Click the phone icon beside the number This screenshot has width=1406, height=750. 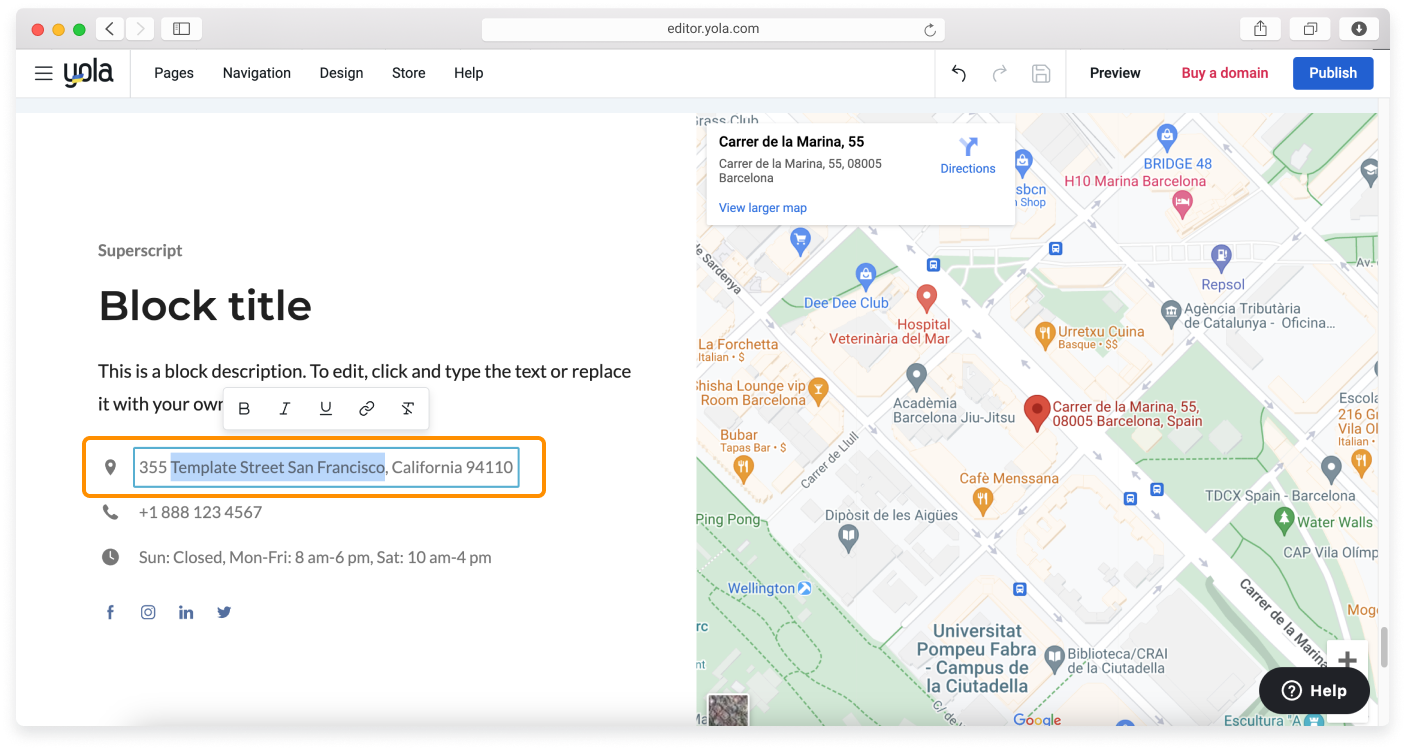[110, 512]
